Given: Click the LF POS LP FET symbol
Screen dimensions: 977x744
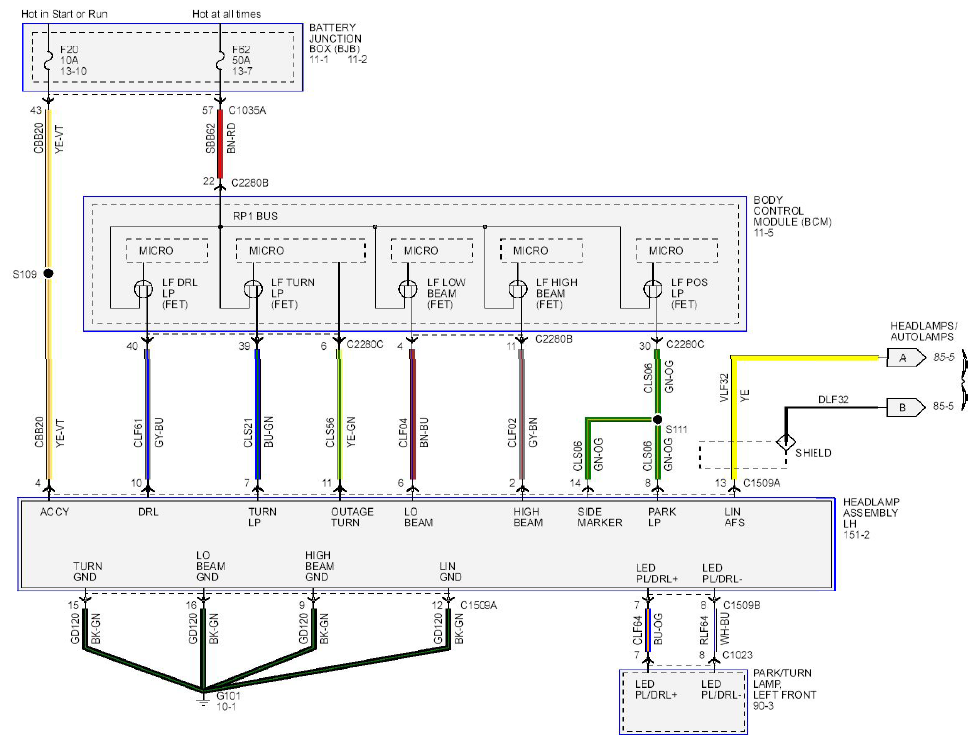Looking at the screenshot, I should (x=652, y=289).
